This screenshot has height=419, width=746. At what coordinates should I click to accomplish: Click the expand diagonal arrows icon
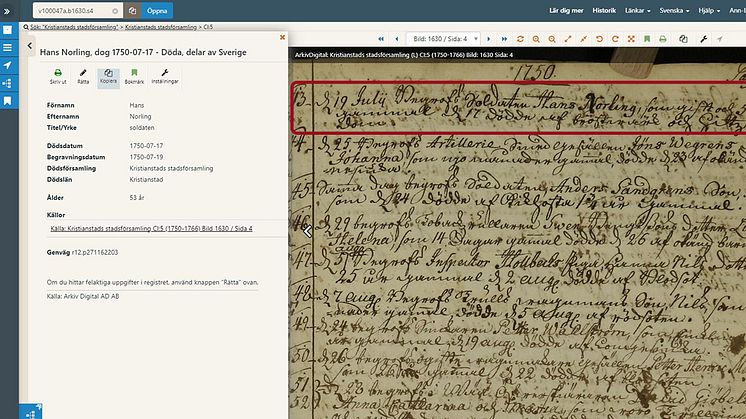[x=568, y=39]
